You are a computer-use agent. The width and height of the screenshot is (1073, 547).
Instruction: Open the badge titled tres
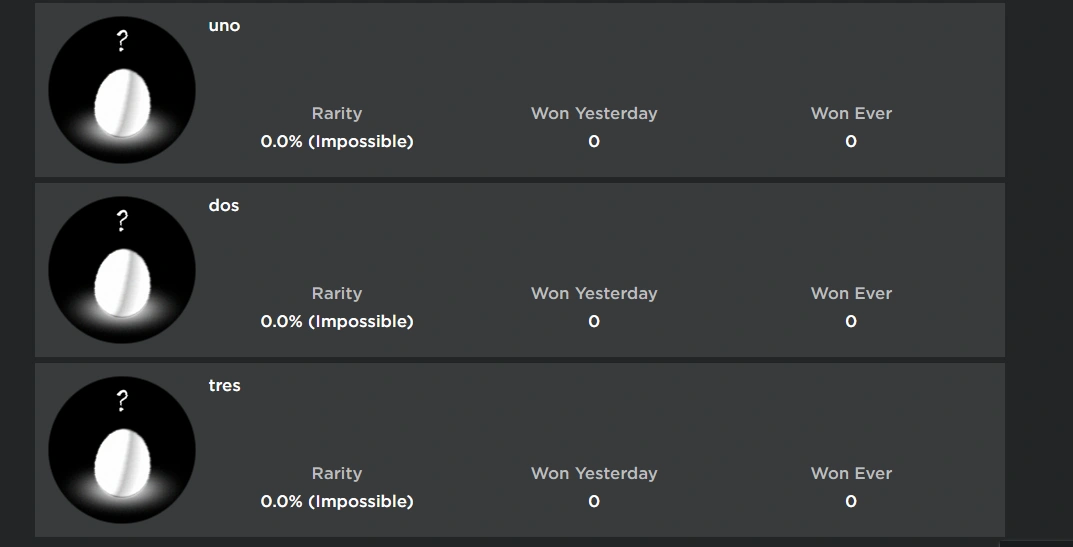[225, 386]
